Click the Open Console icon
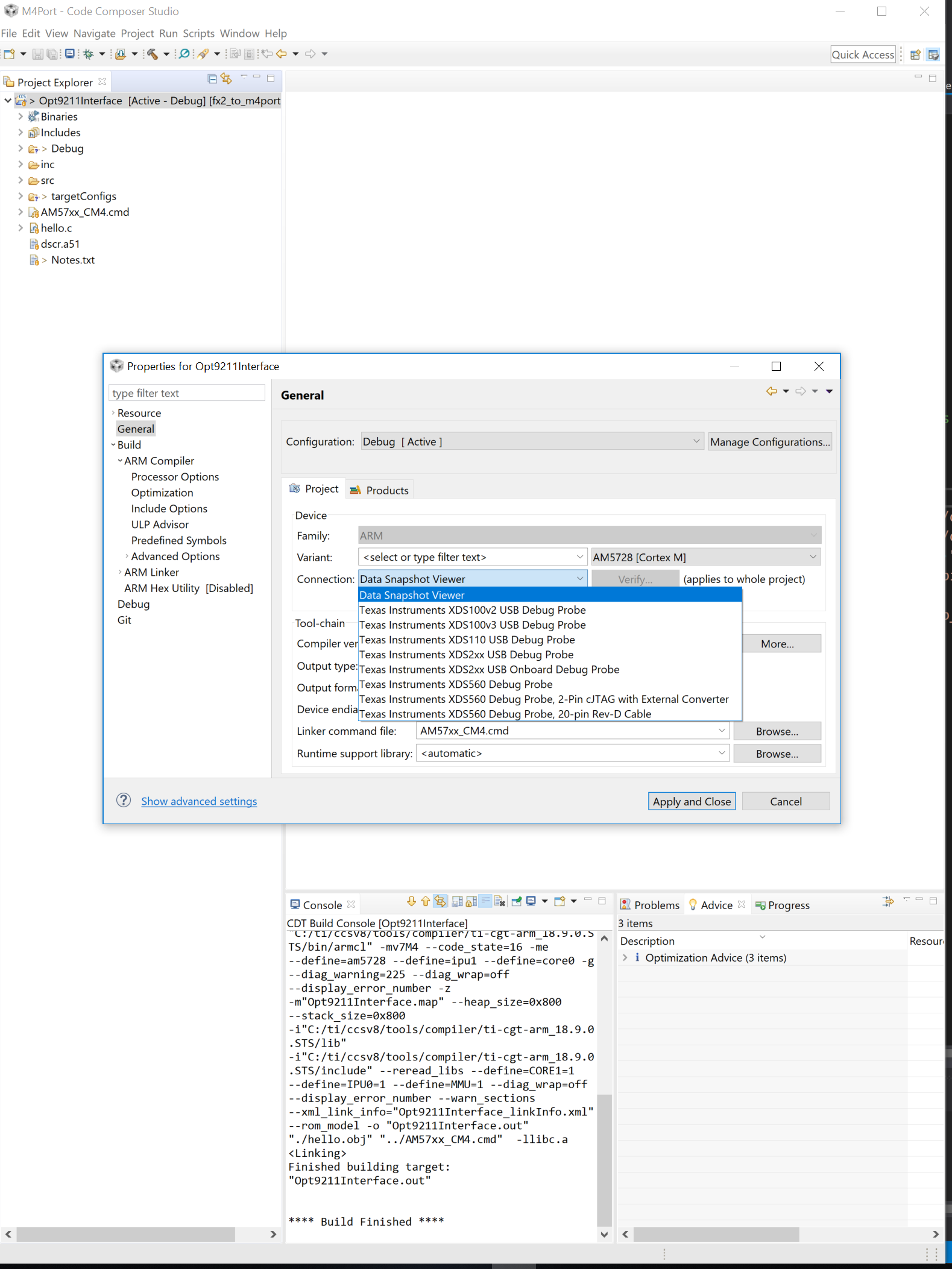The height and width of the screenshot is (1269, 952). (x=560, y=901)
